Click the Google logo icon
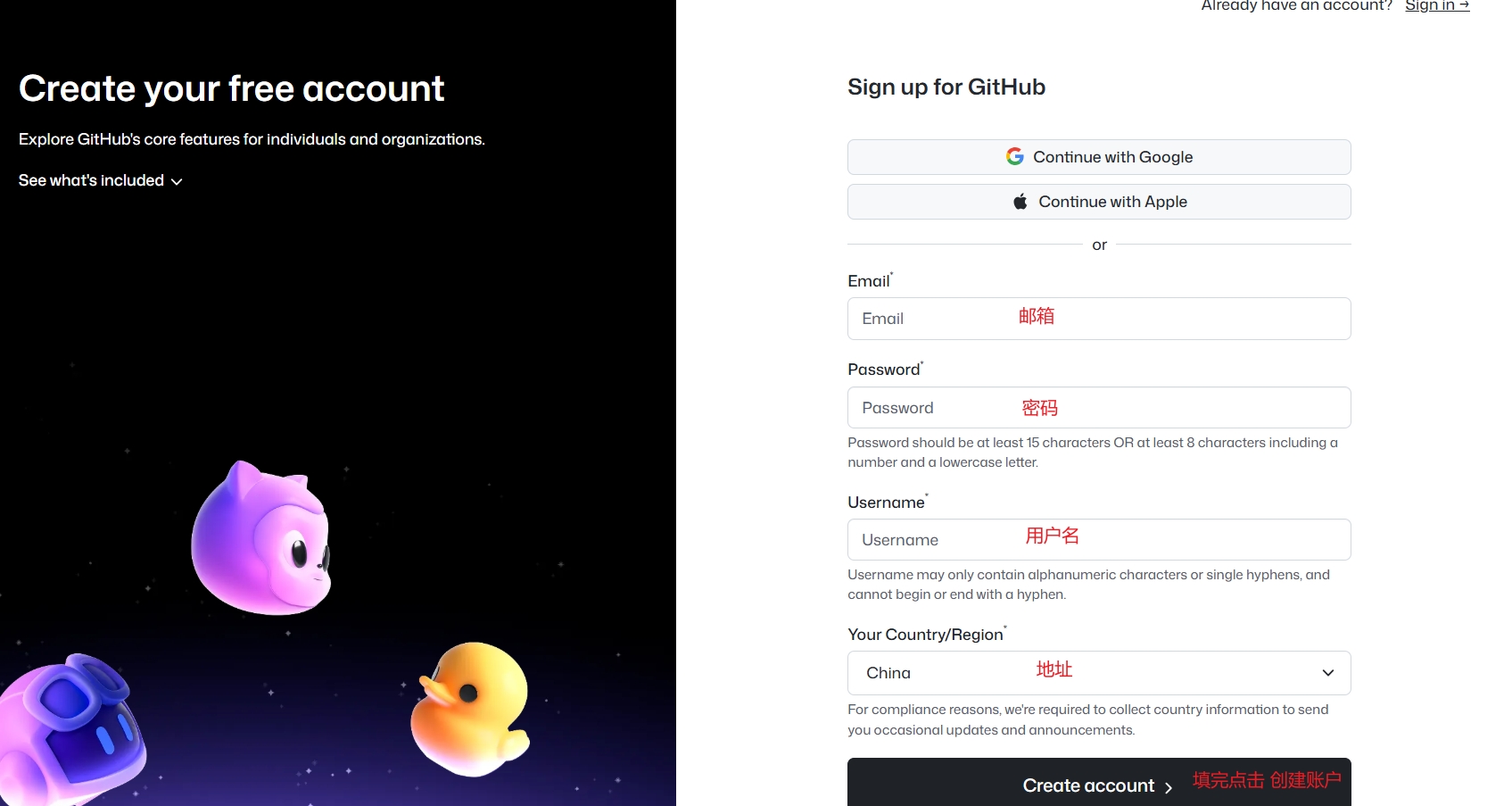The width and height of the screenshot is (1512, 806). tap(1014, 157)
